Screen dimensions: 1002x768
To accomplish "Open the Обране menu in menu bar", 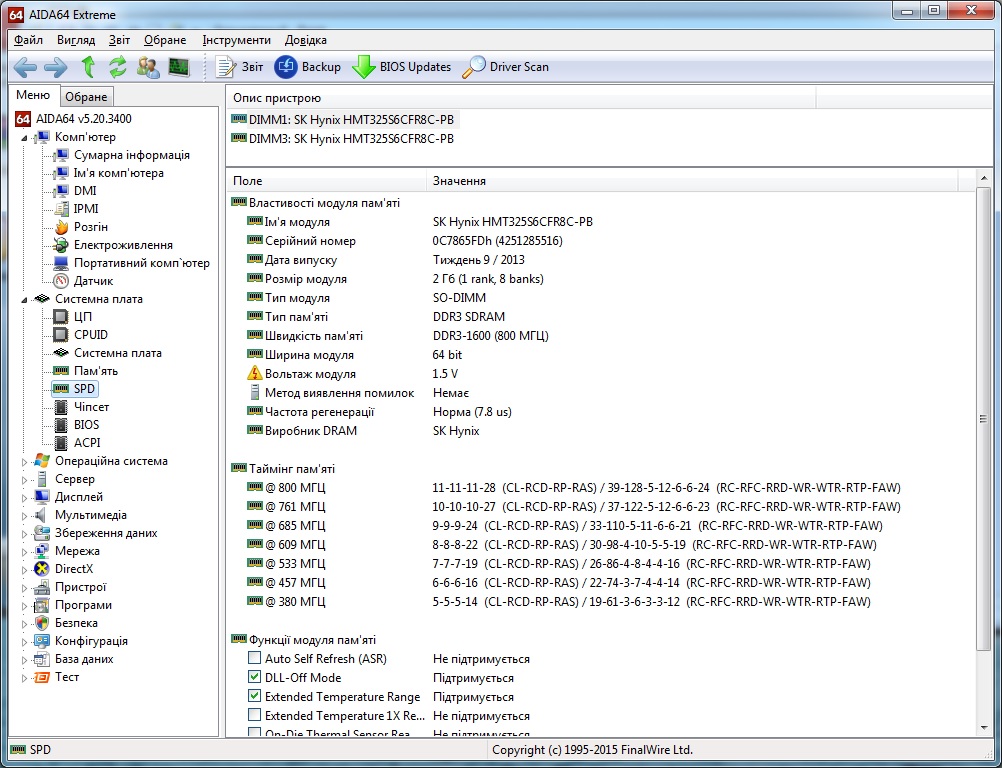I will coord(165,40).
